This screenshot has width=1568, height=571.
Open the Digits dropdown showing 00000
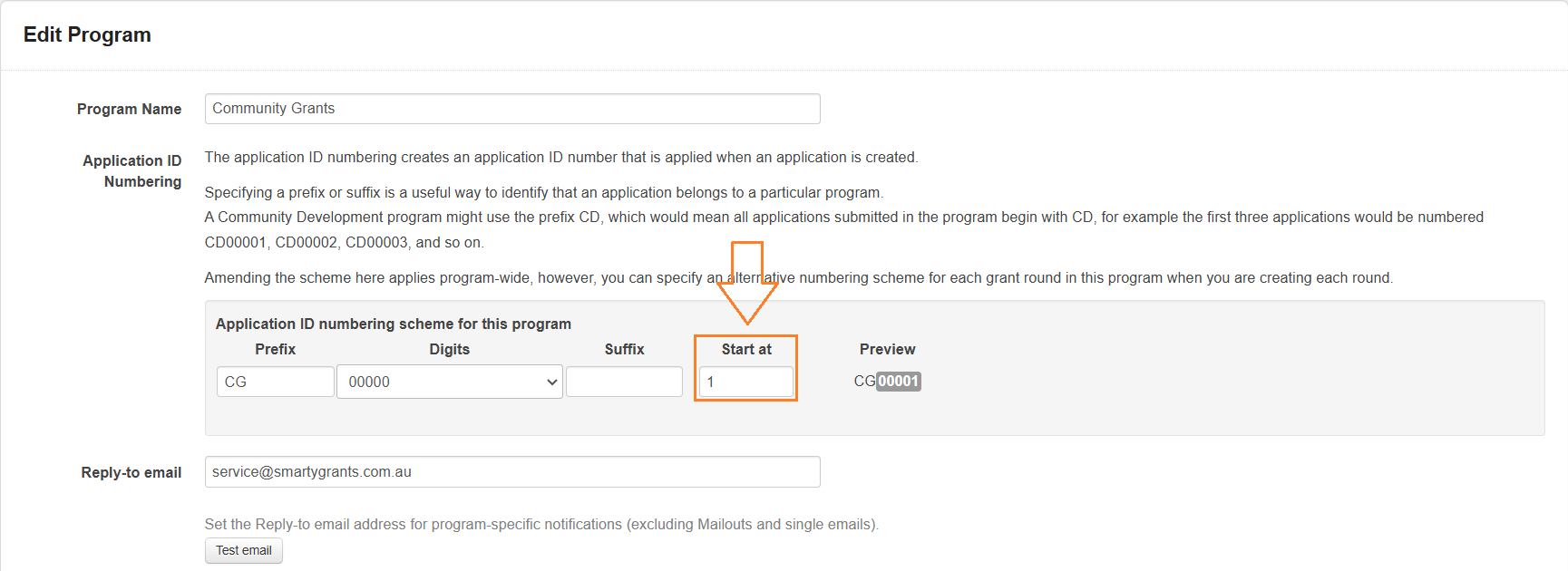(x=449, y=382)
